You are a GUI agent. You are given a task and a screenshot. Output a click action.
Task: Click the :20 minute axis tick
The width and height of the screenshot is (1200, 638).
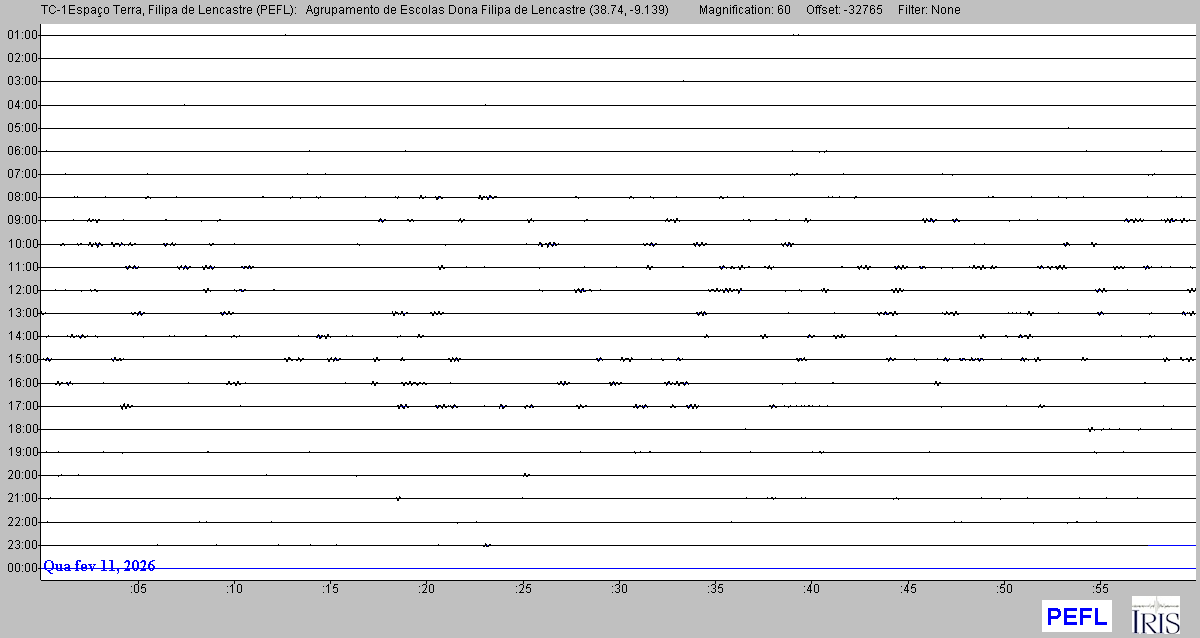tap(427, 590)
